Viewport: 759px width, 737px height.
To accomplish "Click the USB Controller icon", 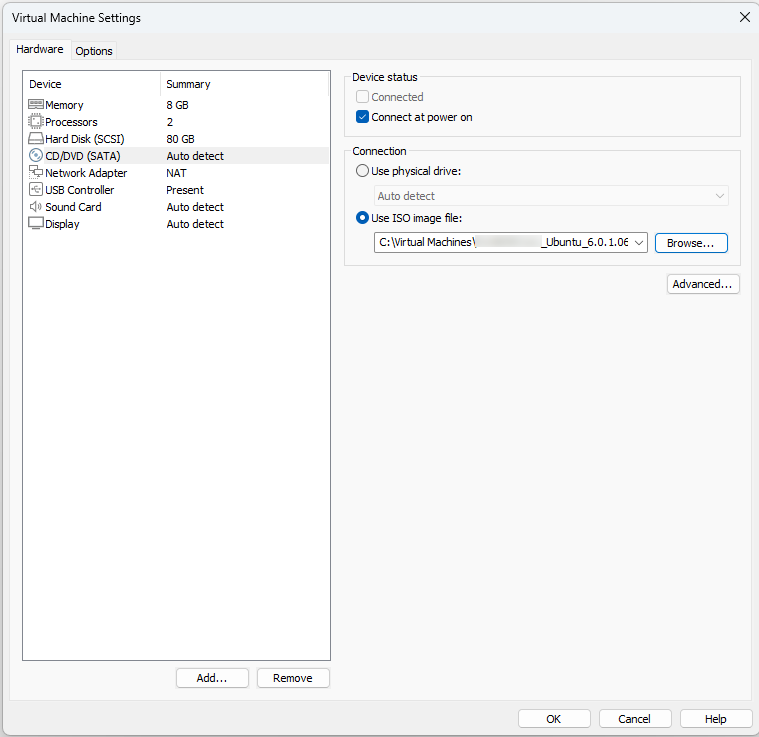I will click(36, 190).
